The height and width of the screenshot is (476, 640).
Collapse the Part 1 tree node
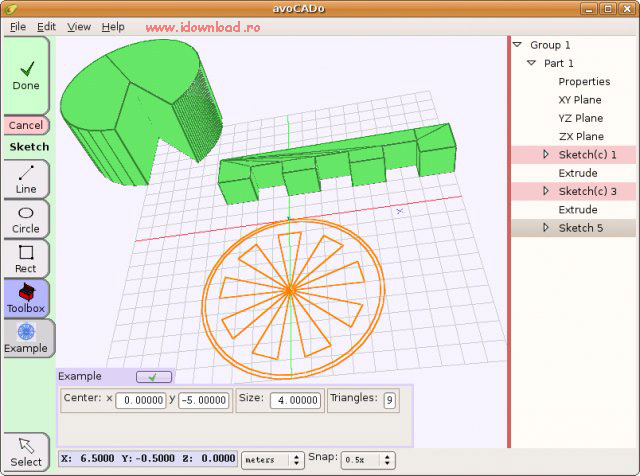531,63
